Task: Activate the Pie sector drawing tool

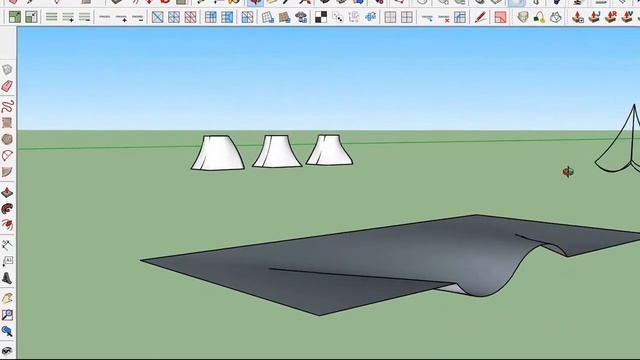Action: 7,172
